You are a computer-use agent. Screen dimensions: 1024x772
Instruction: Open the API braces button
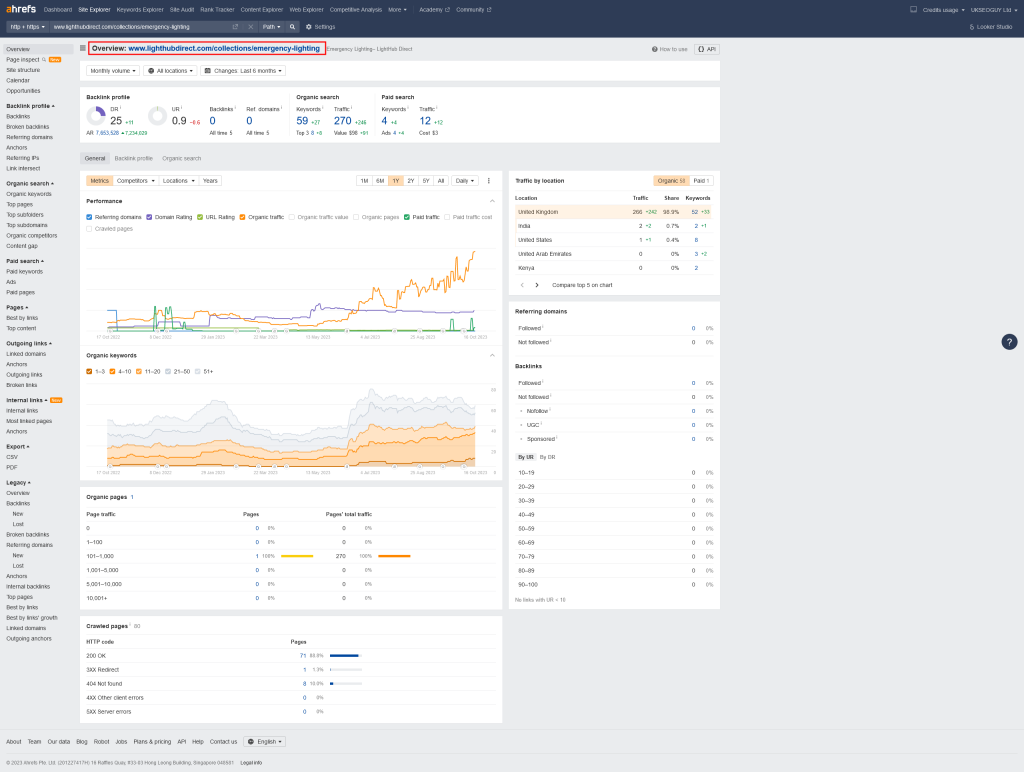706,48
